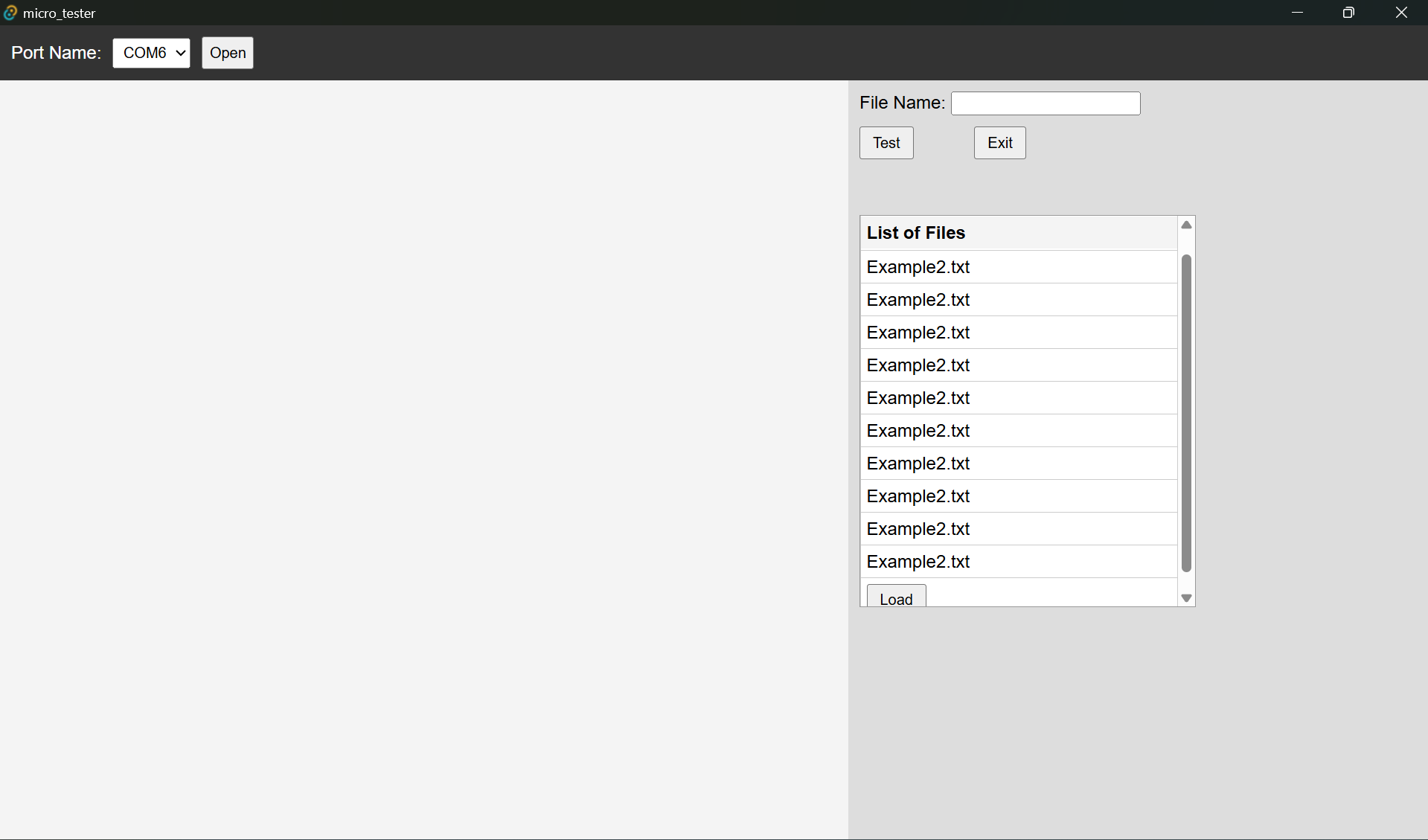The image size is (1428, 840).
Task: Click the file list vertical scrollbar thumb
Action: pos(1186,413)
